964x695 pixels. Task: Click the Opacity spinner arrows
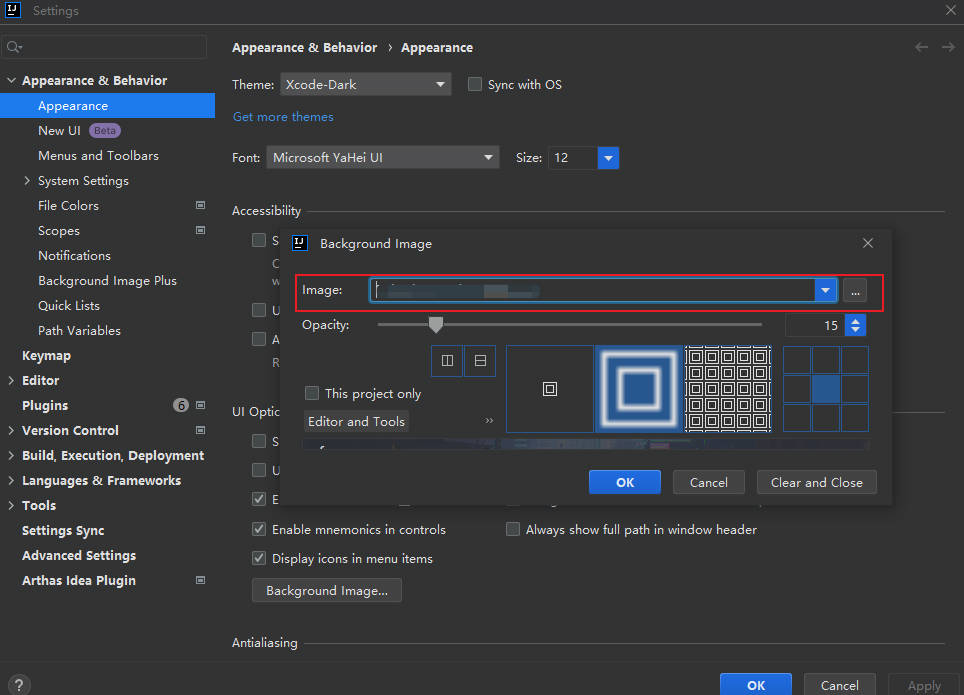(x=855, y=325)
